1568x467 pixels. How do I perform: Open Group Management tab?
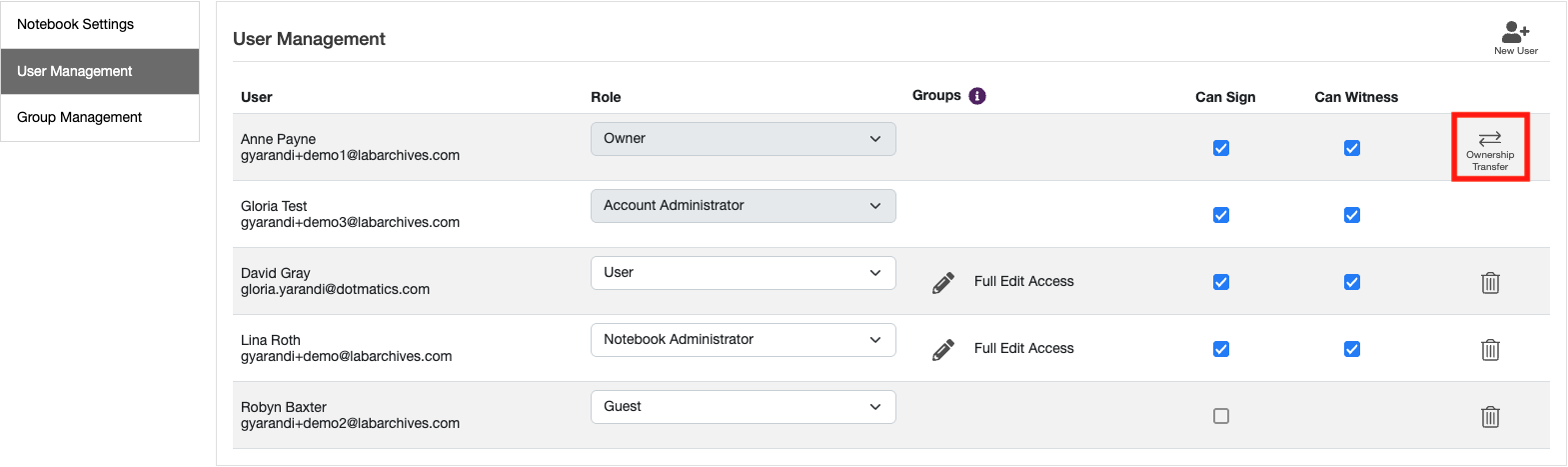coord(100,118)
